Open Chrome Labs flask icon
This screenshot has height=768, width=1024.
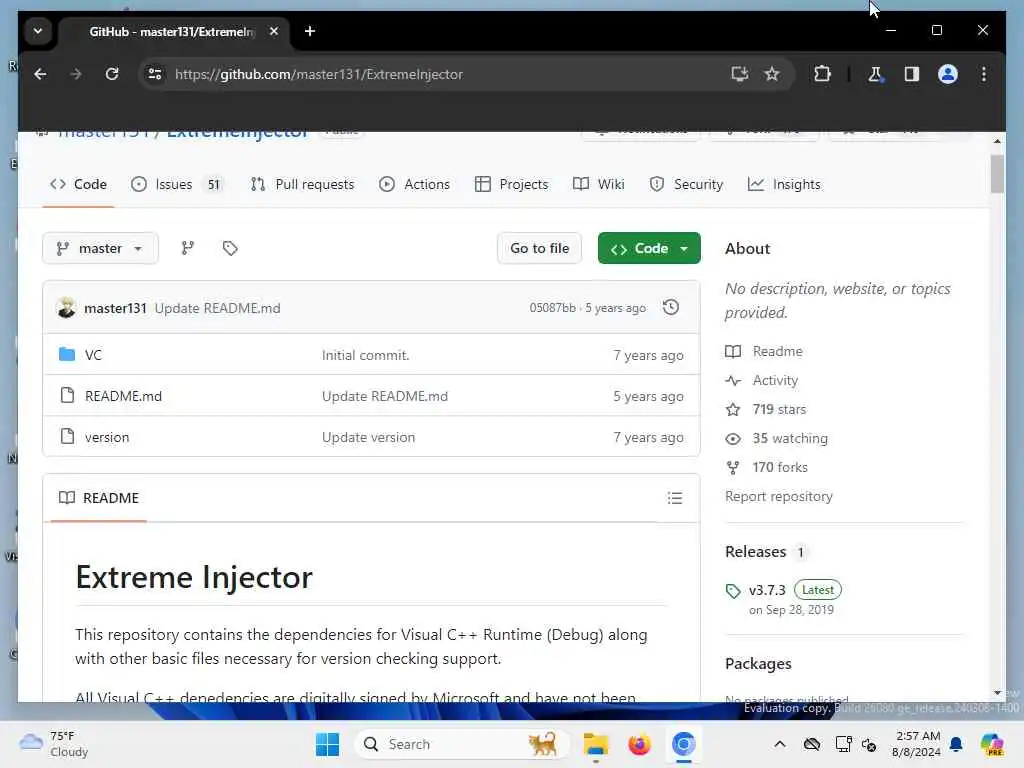(875, 74)
